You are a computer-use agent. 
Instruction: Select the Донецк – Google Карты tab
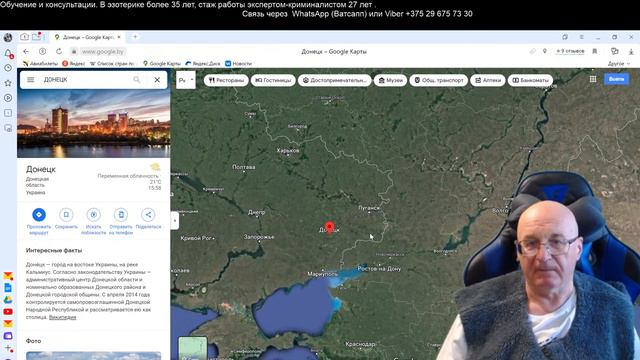[88, 37]
